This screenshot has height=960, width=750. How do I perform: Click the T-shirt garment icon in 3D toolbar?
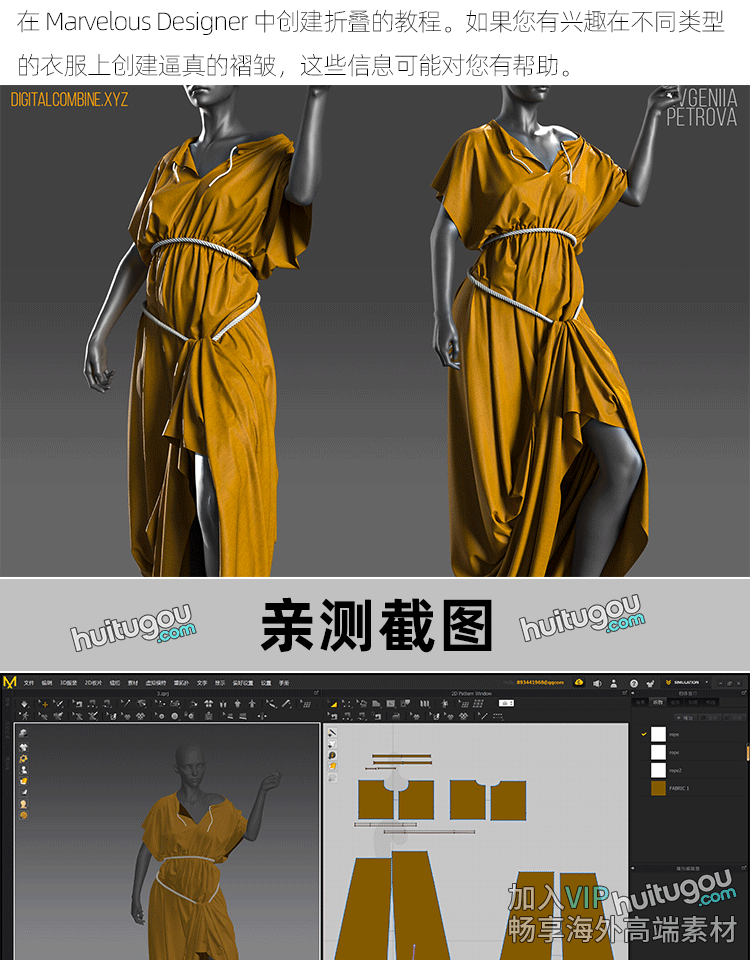209,704
